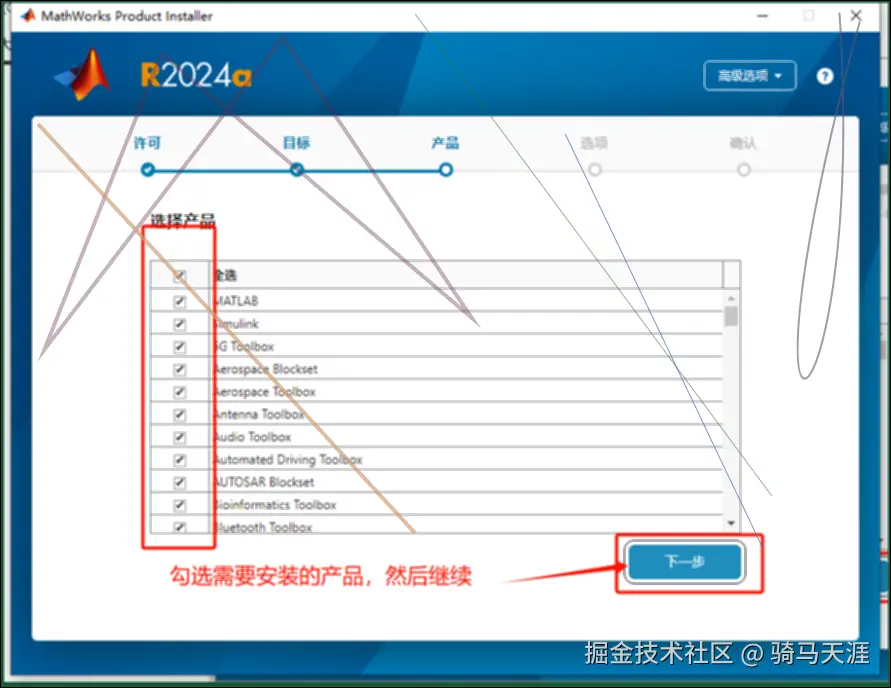Click the R2024a release label
Screen dimensions: 891x688
click(196, 75)
